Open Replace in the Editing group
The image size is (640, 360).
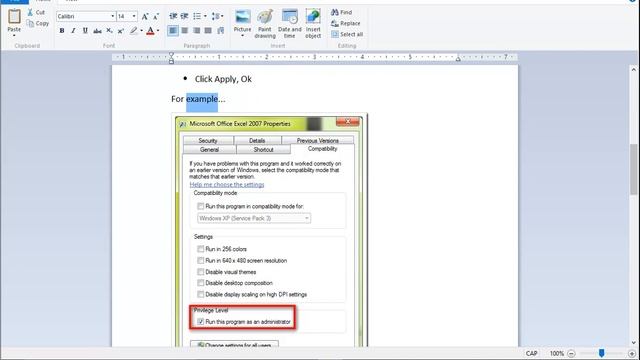coord(346,23)
